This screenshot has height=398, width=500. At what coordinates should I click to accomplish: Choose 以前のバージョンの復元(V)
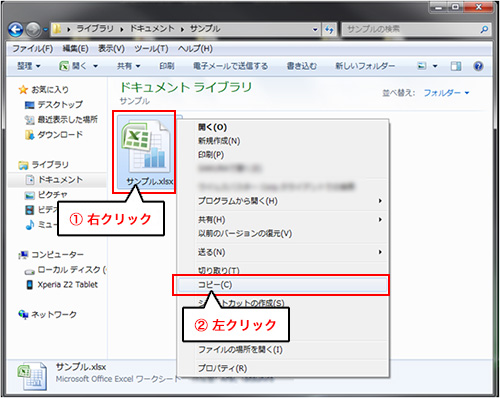245,233
